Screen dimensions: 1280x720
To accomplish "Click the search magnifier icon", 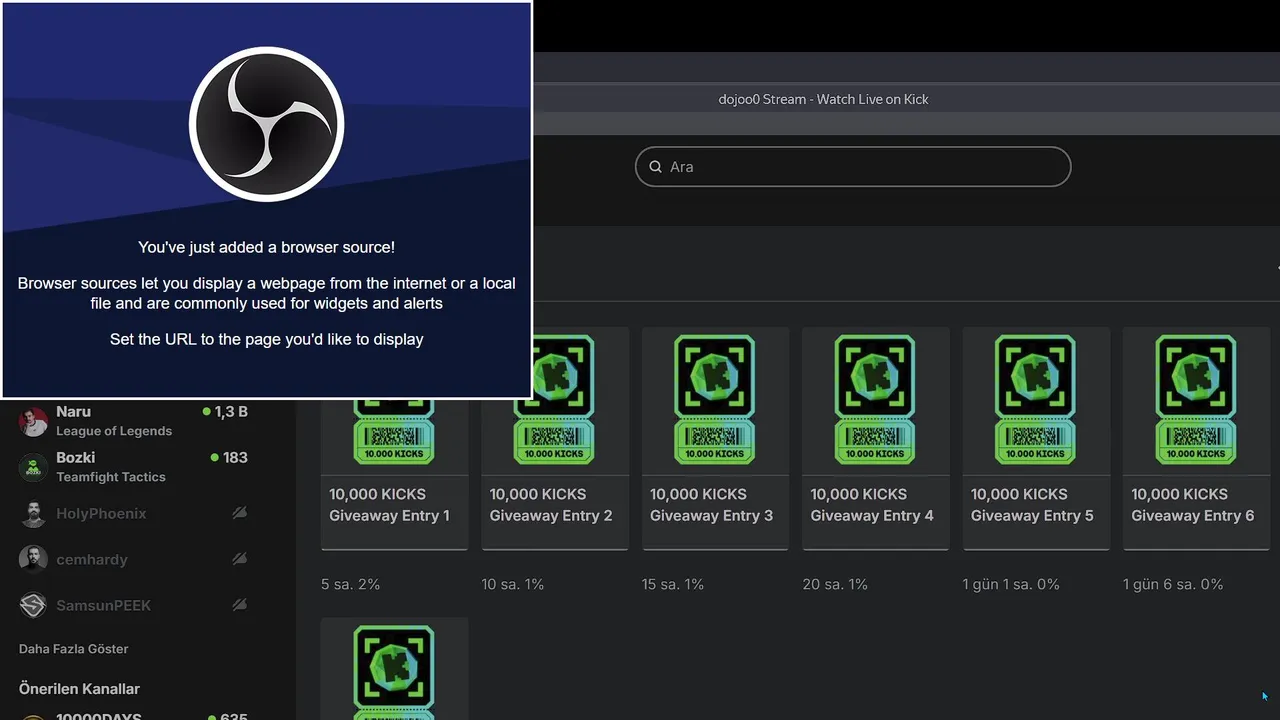I will click(656, 167).
